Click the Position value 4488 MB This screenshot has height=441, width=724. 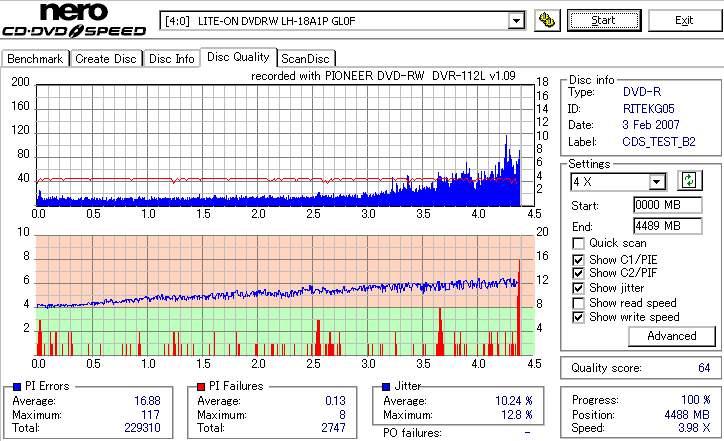click(x=687, y=415)
